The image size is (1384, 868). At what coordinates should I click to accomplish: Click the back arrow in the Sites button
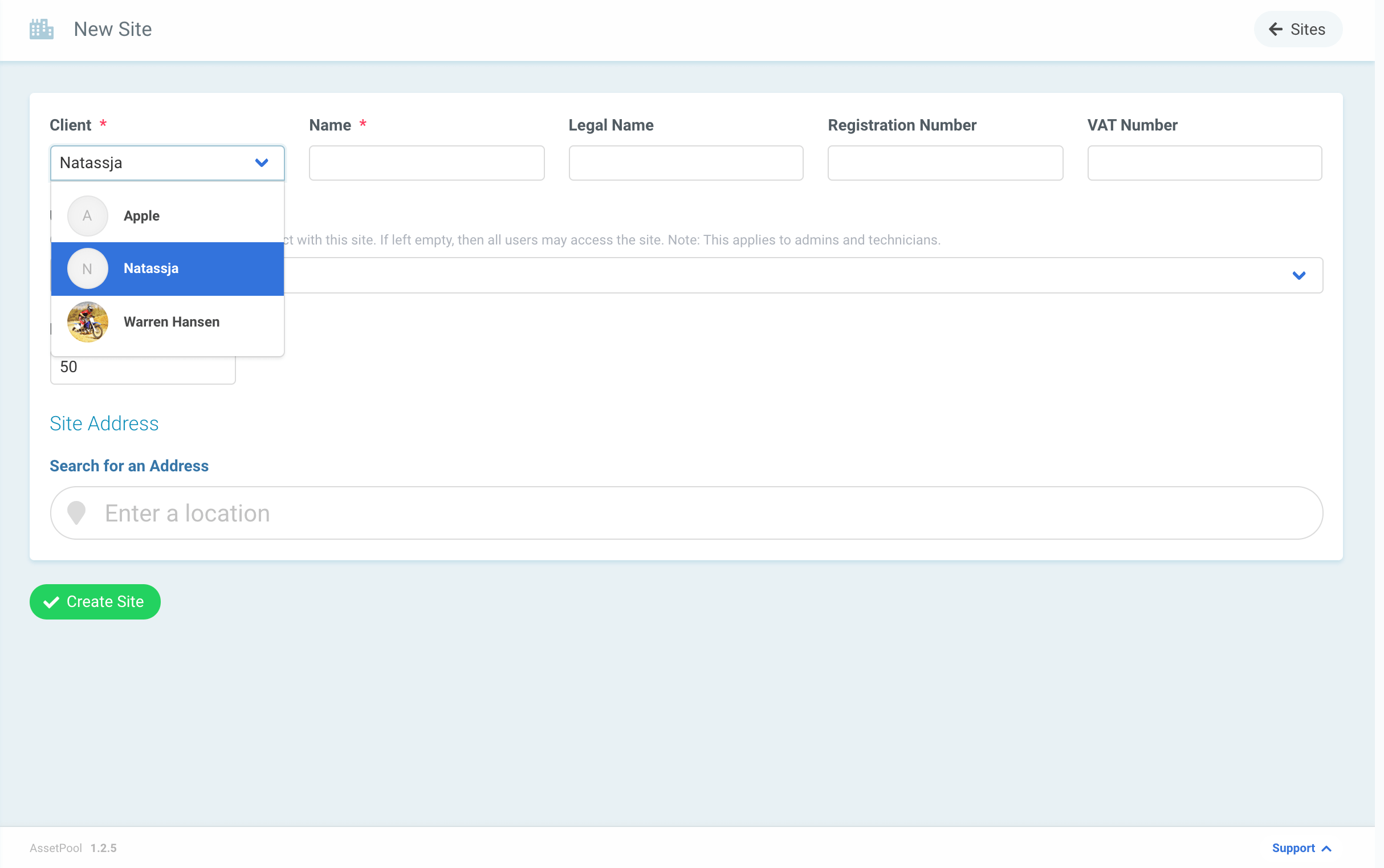click(1275, 28)
